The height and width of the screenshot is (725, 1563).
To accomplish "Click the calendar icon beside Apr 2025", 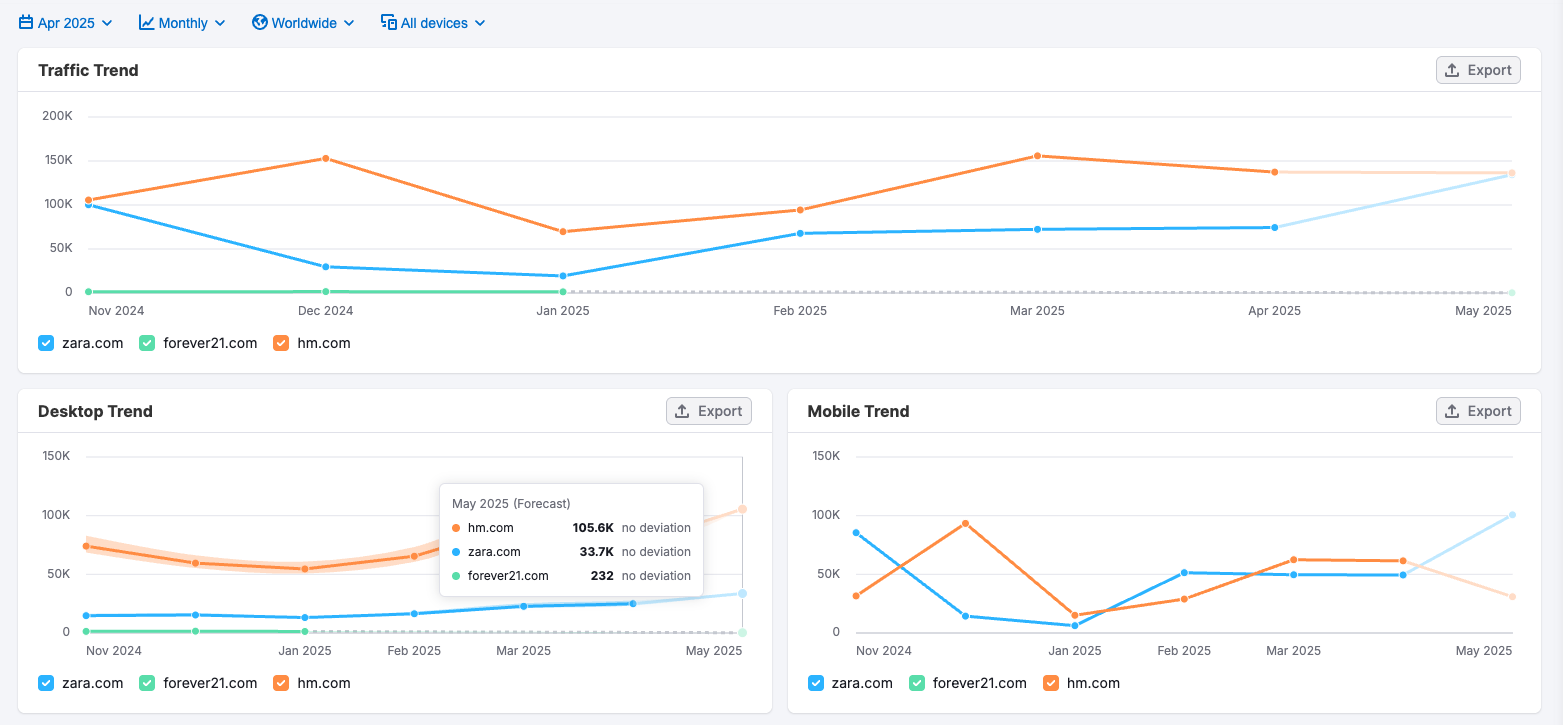I will pos(26,22).
